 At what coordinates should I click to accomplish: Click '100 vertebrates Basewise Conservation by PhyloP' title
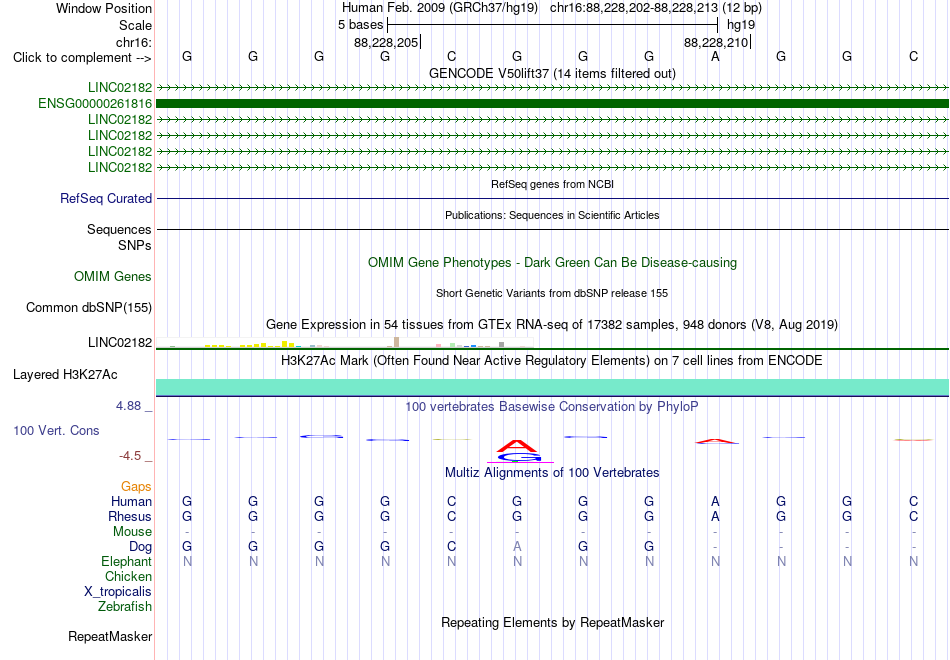tap(552, 407)
